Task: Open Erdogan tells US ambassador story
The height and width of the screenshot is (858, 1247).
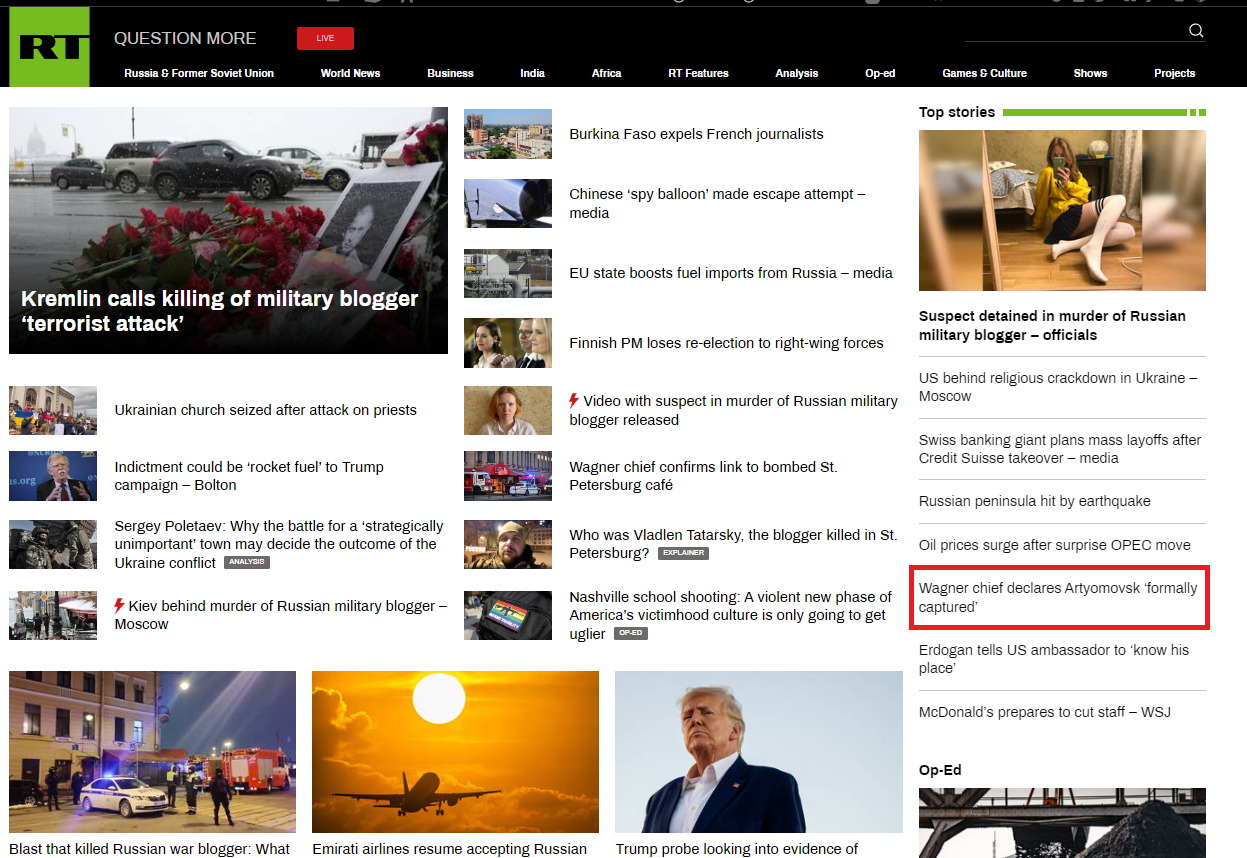Action: (1054, 659)
